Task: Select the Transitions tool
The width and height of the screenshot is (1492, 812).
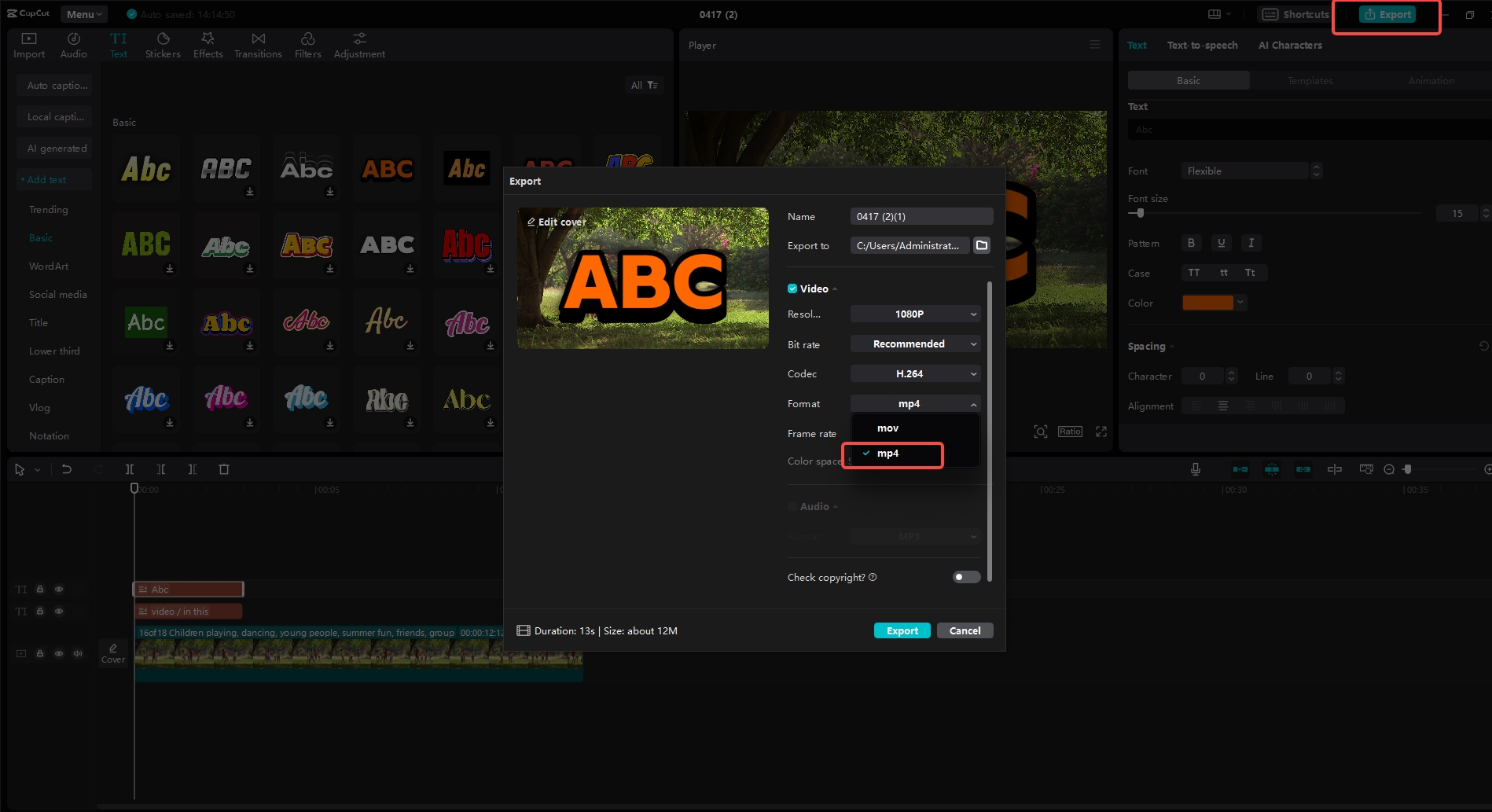Action: (x=258, y=43)
